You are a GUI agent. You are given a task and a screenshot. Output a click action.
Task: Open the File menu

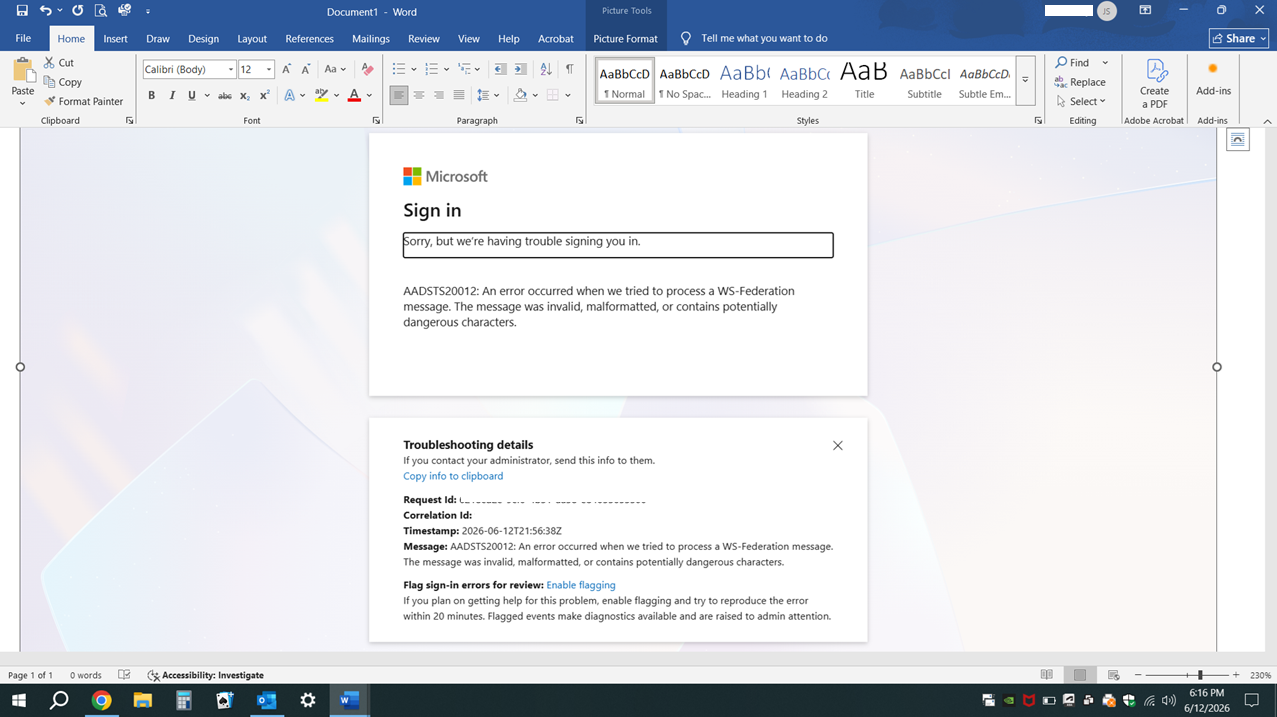(x=23, y=38)
